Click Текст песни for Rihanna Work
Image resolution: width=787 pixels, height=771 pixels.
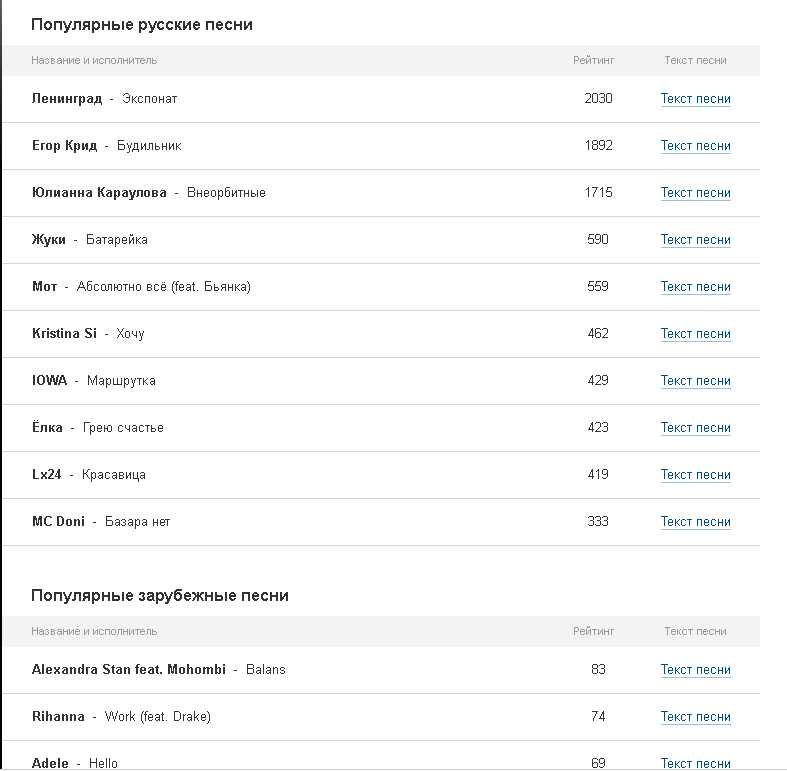coord(695,717)
